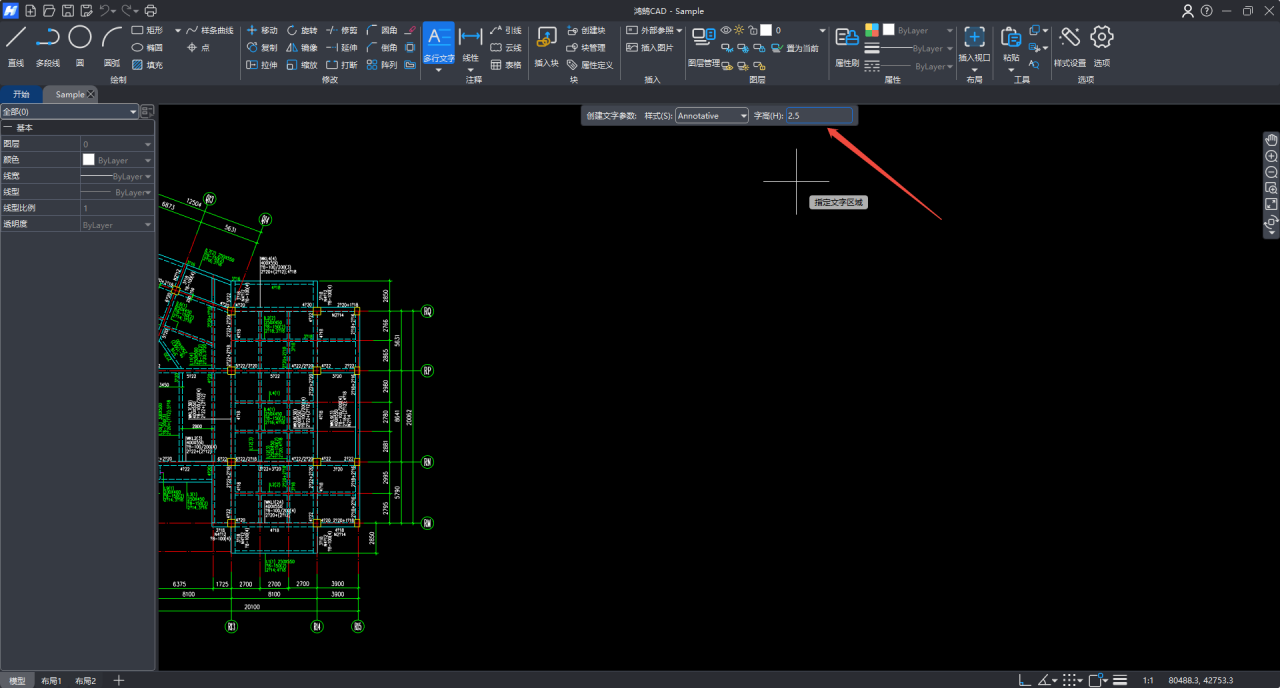Toggle lineweight display in status bar
This screenshot has width=1280, height=688.
pyautogui.click(x=1120, y=680)
